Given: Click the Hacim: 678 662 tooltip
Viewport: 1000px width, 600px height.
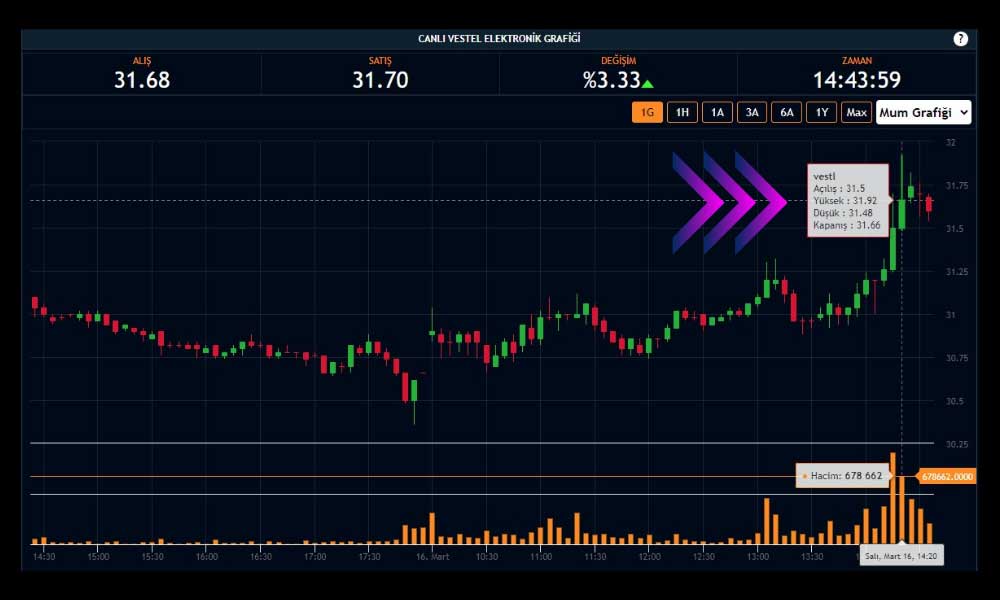Looking at the screenshot, I should click(x=842, y=476).
